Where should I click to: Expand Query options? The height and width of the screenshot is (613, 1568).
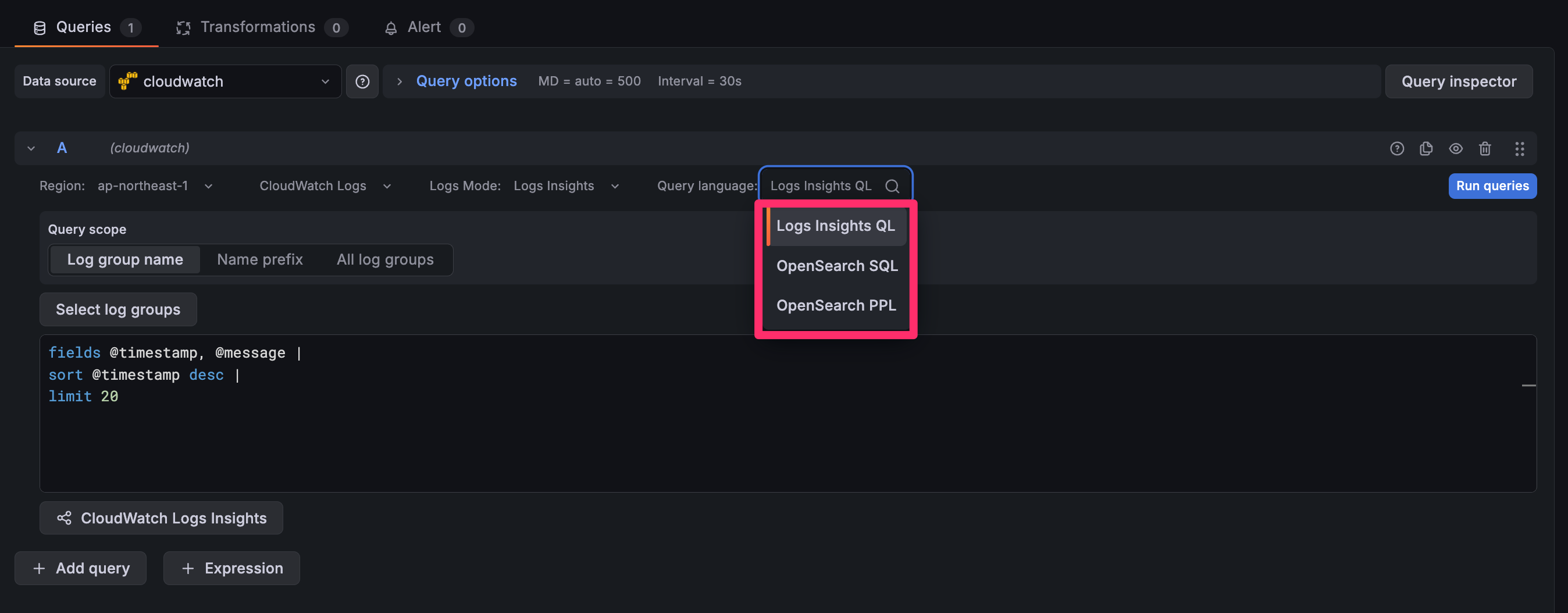[466, 81]
